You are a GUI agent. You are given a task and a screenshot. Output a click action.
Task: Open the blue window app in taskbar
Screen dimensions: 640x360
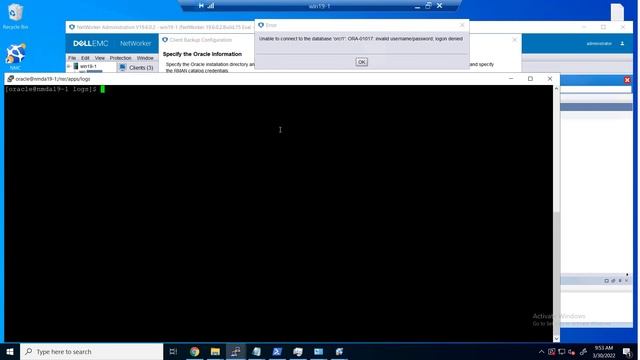(x=319, y=351)
